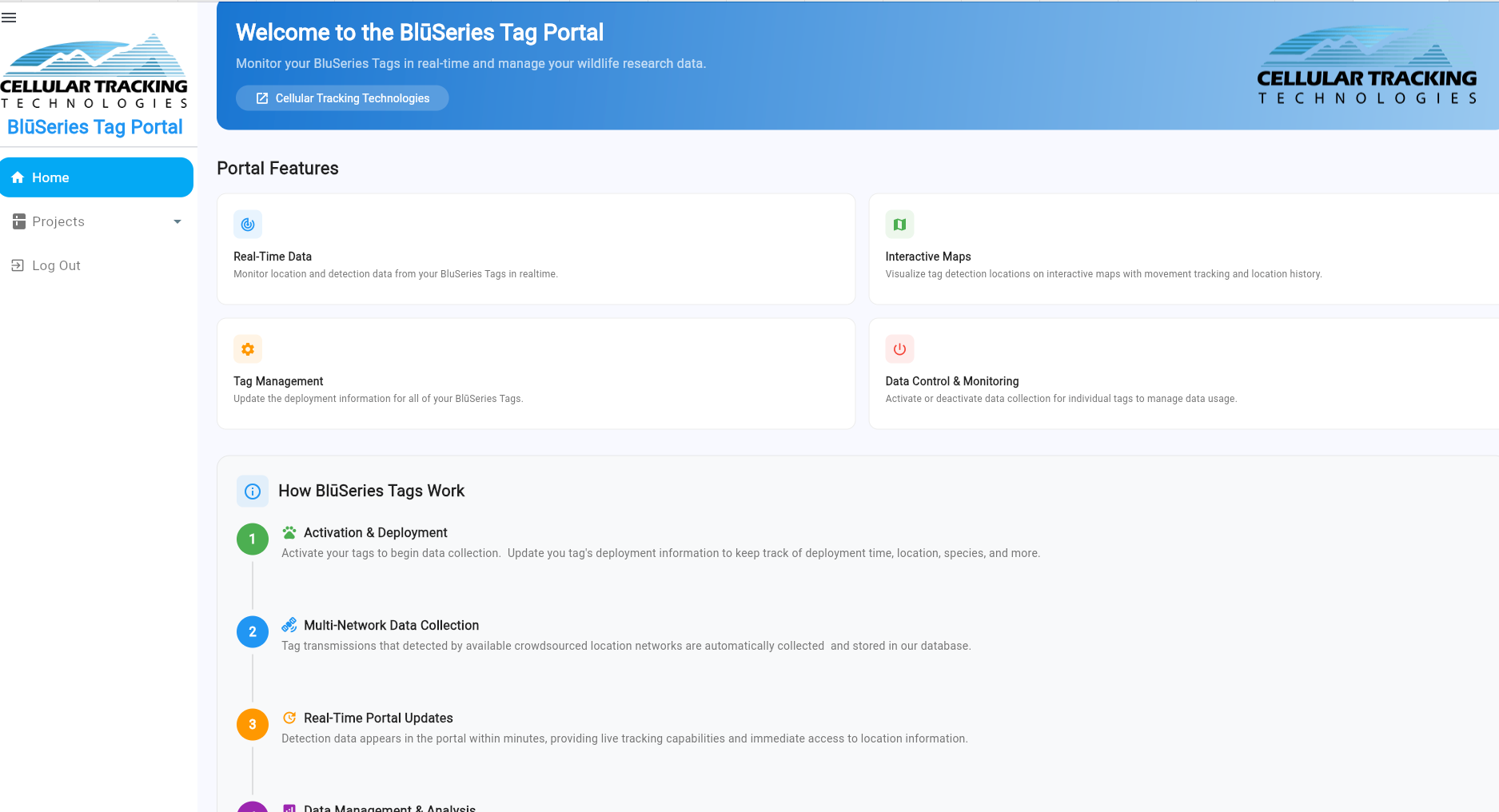1499x812 pixels.
Task: Log Out from the sidebar
Action: (x=56, y=265)
